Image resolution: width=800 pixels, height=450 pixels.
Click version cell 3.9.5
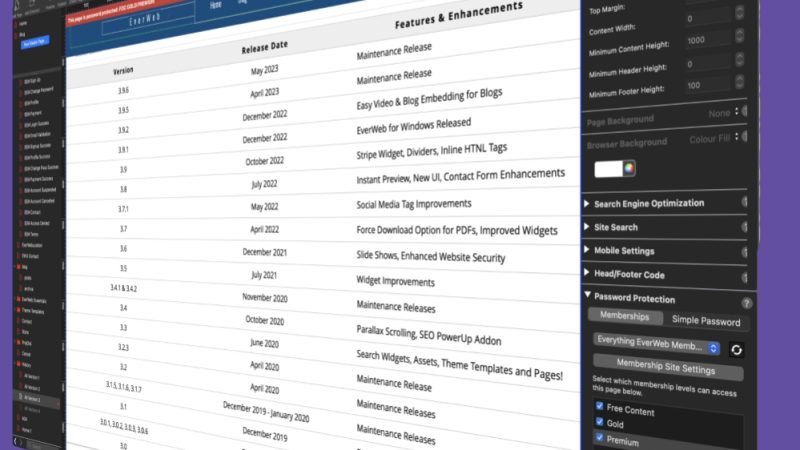click(x=123, y=110)
